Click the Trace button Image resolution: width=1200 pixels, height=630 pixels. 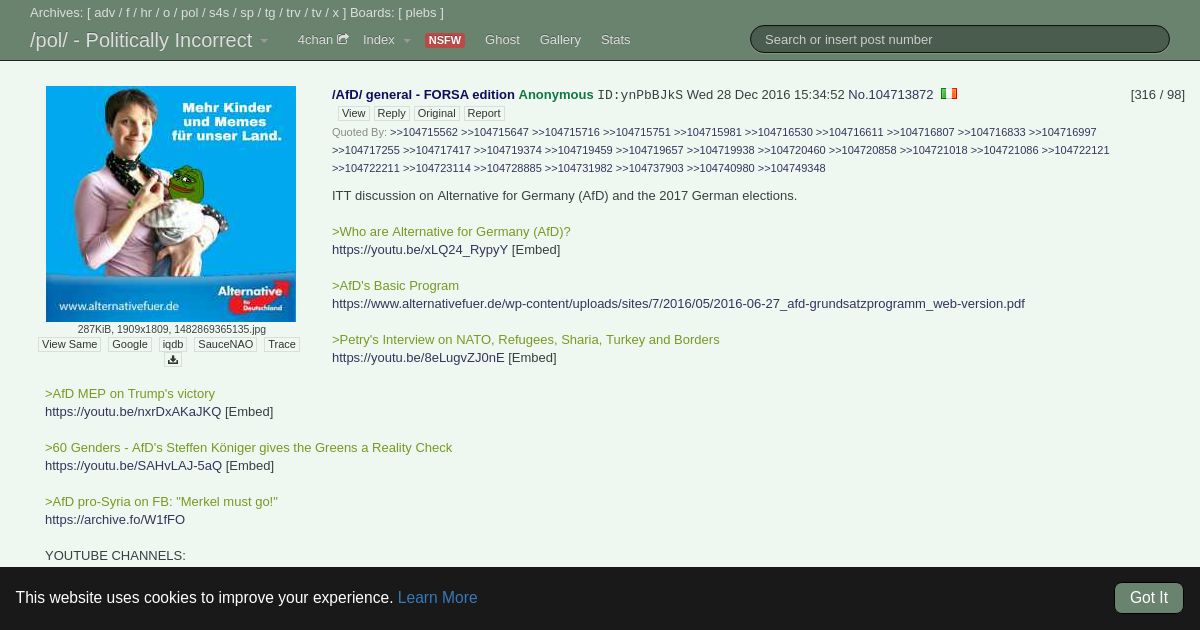[x=282, y=344]
